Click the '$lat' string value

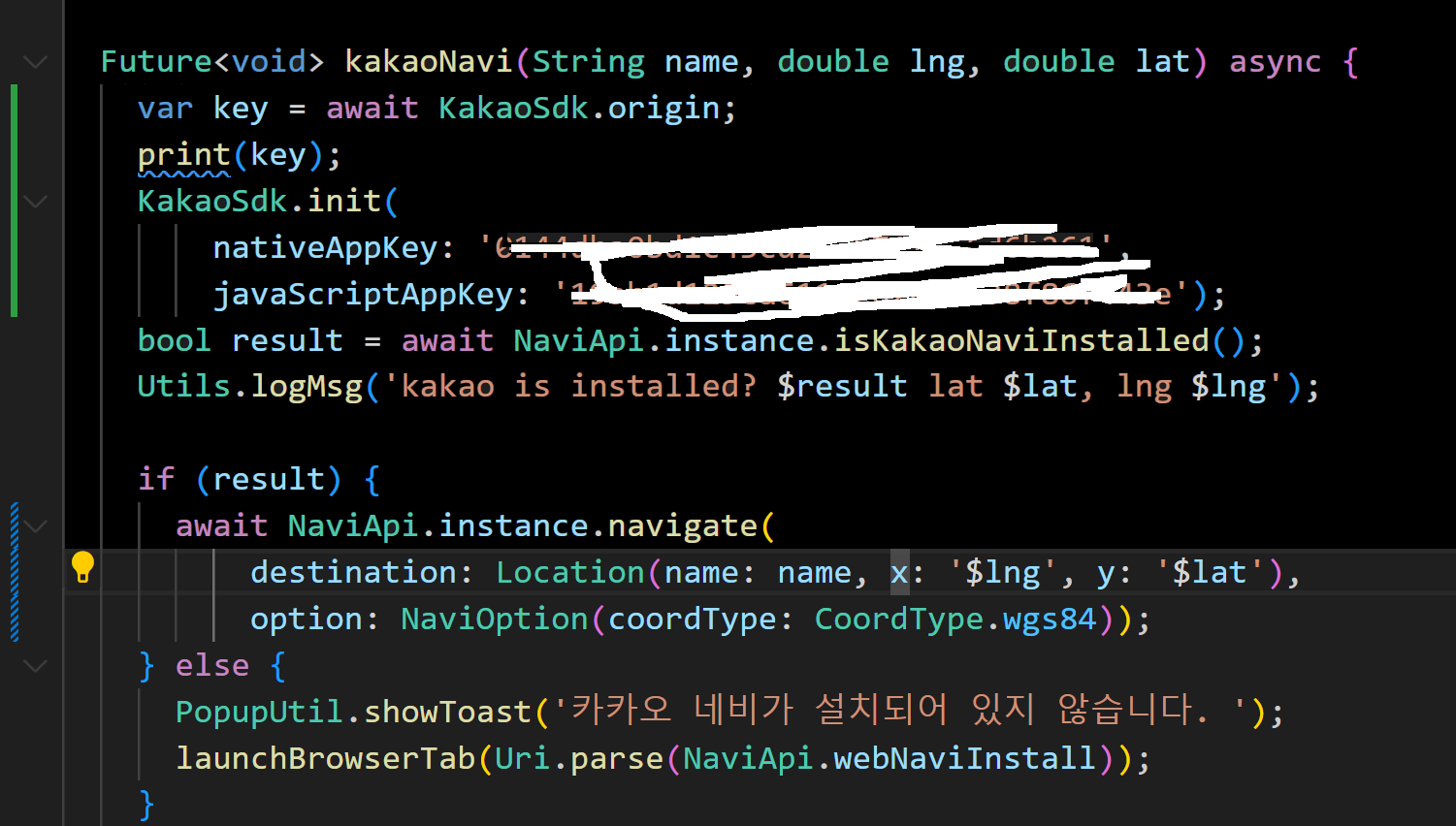1210,572
